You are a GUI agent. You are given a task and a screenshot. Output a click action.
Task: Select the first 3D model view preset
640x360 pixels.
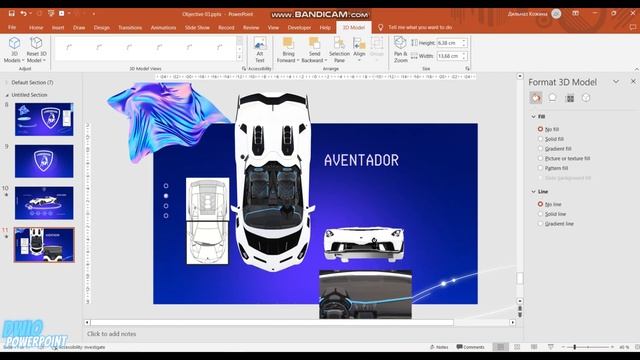tap(69, 48)
